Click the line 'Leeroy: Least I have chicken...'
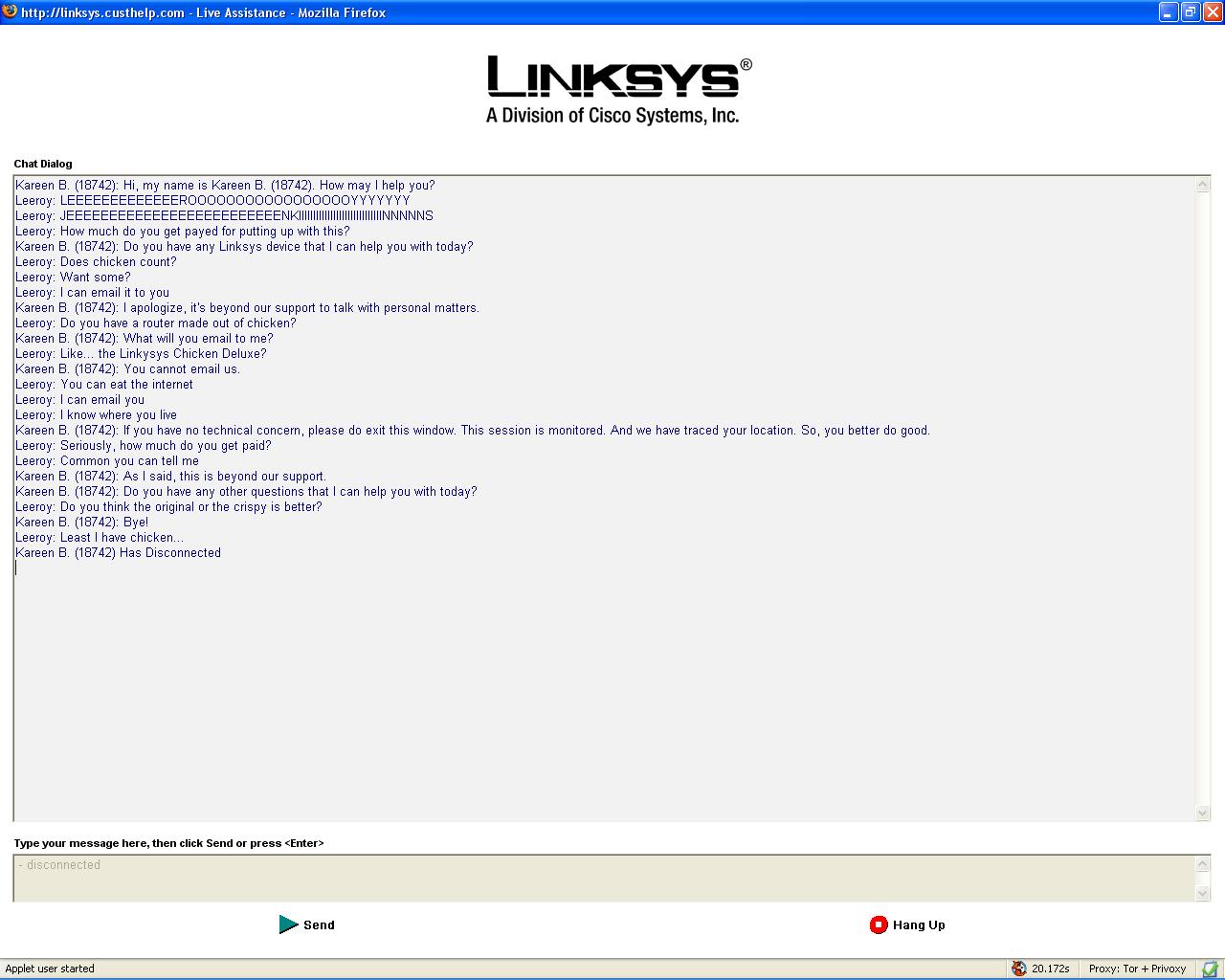Image resolution: width=1225 pixels, height=980 pixels. click(100, 537)
